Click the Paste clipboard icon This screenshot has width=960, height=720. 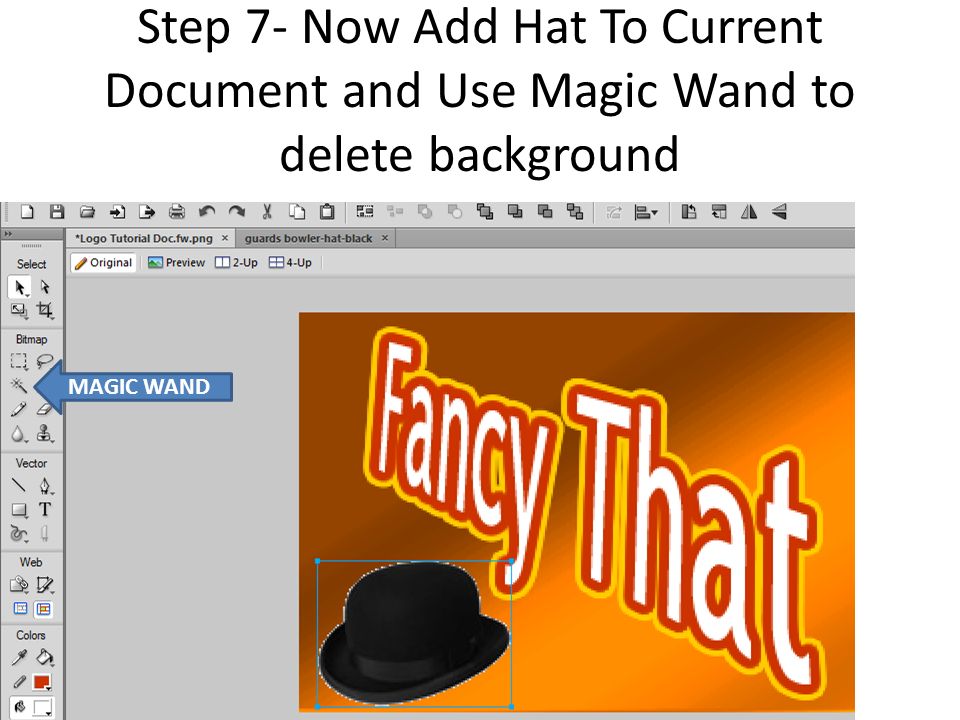point(327,212)
